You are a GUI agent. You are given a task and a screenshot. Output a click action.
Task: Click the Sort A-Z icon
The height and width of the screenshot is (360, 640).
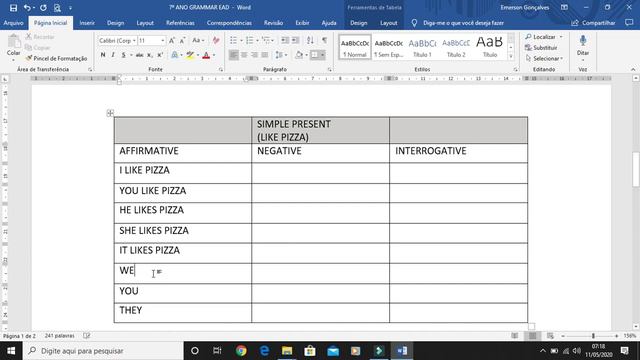(x=310, y=40)
